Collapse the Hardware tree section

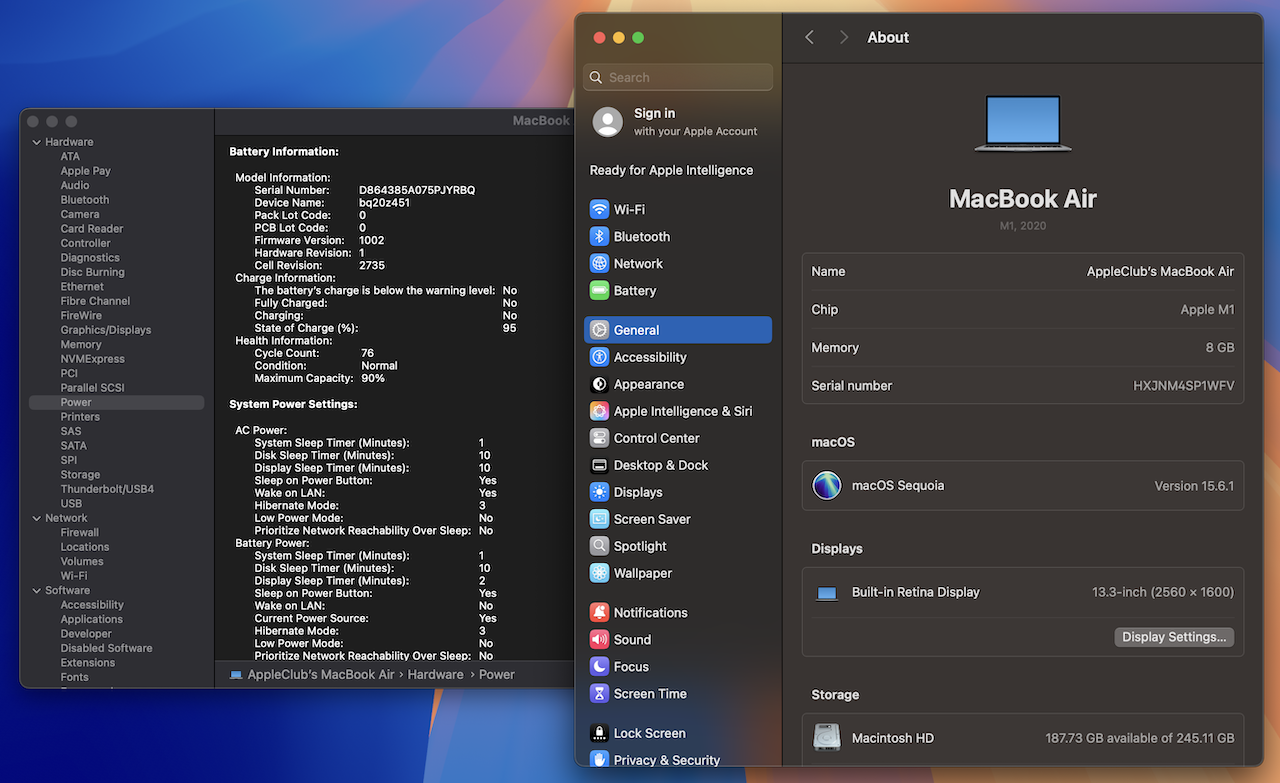pos(37,142)
